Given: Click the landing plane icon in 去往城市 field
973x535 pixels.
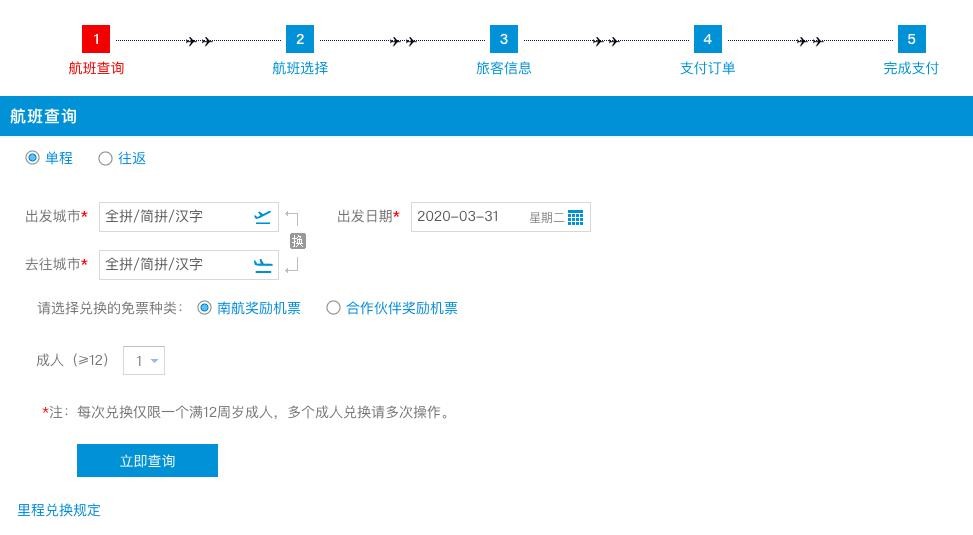Looking at the screenshot, I should pyautogui.click(x=262, y=265).
